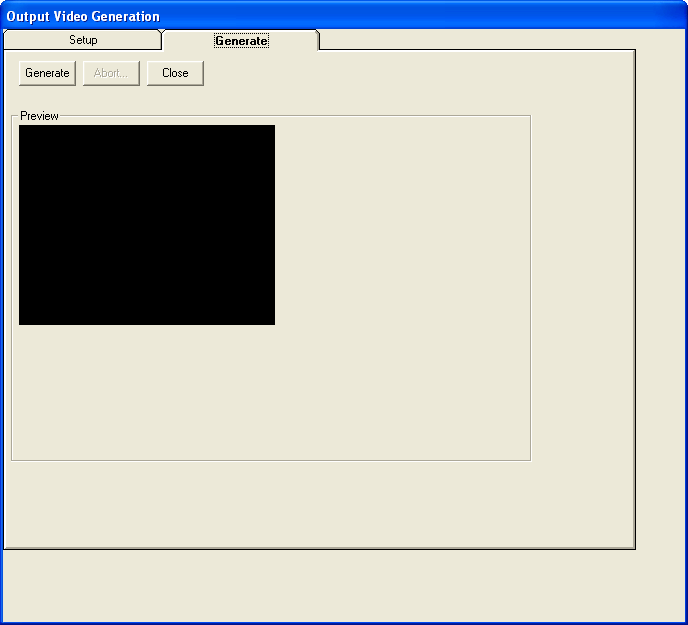Screen dimensions: 688x625
Task: Click the black video preview area
Action: point(147,225)
